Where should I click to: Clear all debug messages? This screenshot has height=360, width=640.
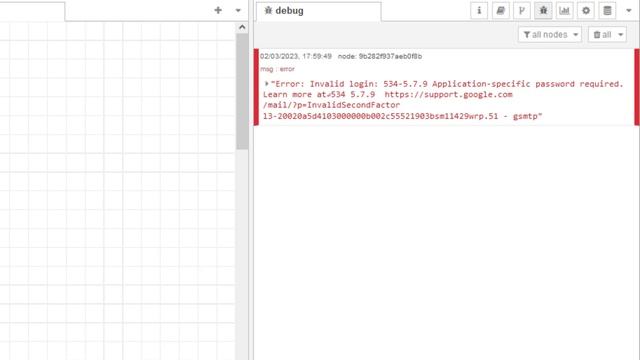coord(602,35)
